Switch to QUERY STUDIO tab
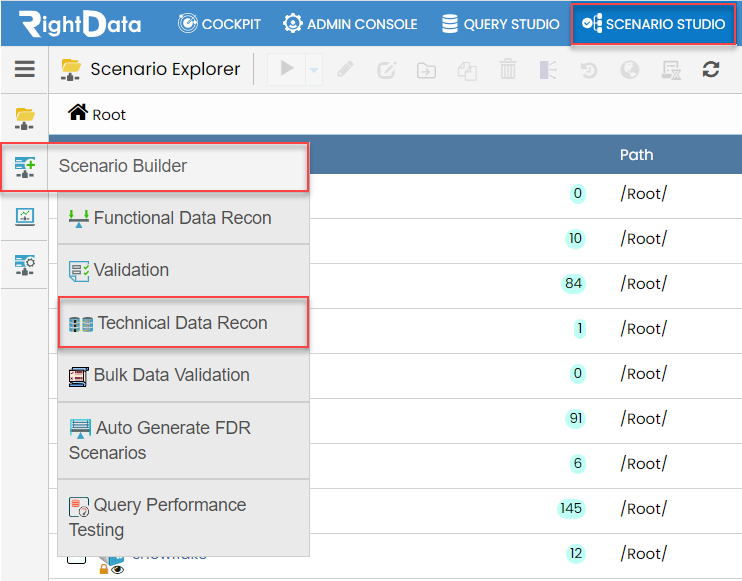The image size is (742, 581). click(500, 24)
